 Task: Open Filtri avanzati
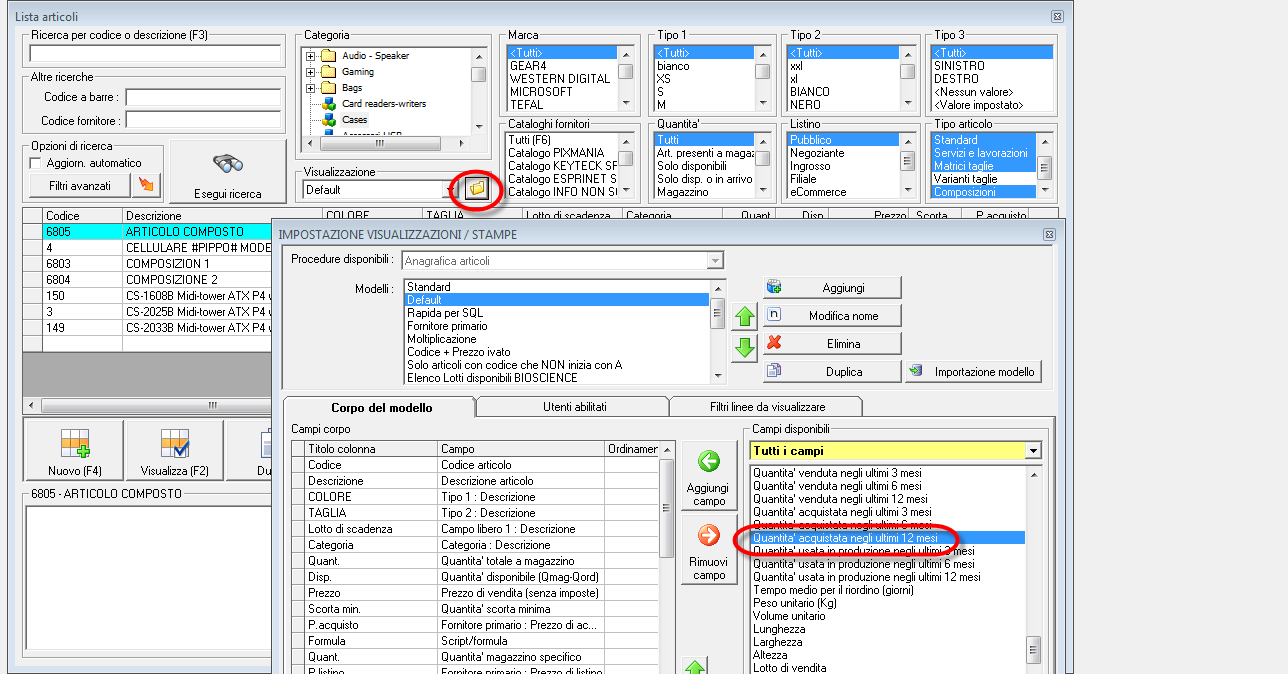78,185
